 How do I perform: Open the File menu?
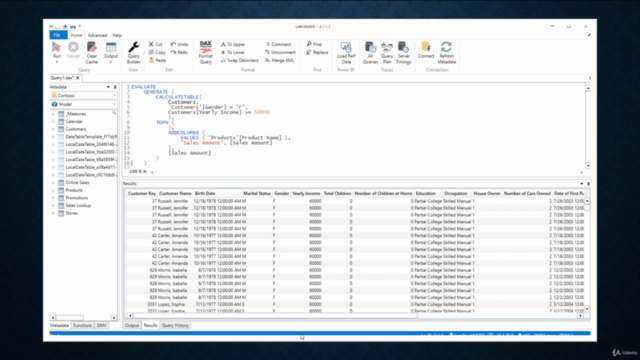coord(58,35)
